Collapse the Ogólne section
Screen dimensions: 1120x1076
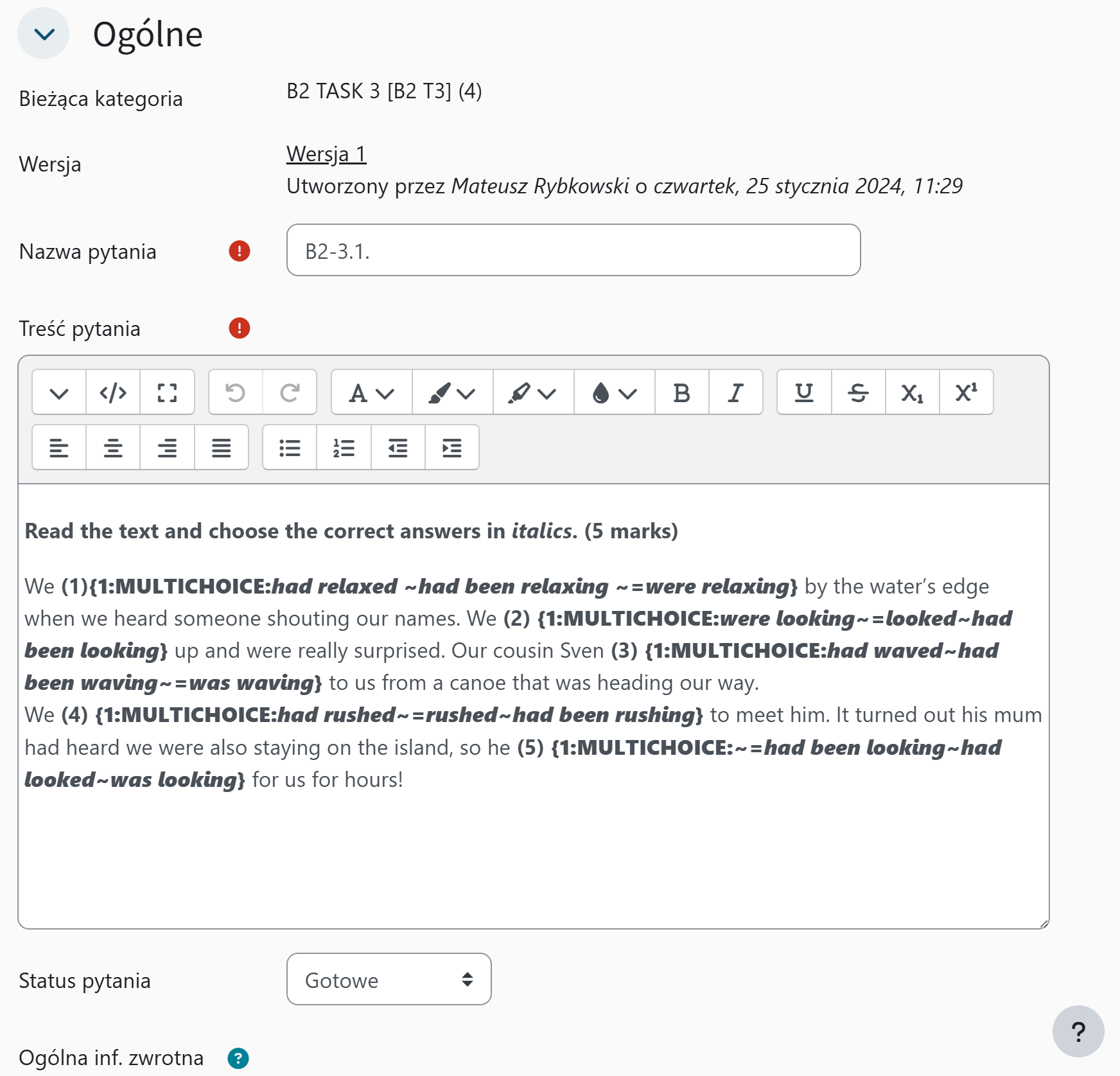[x=43, y=33]
